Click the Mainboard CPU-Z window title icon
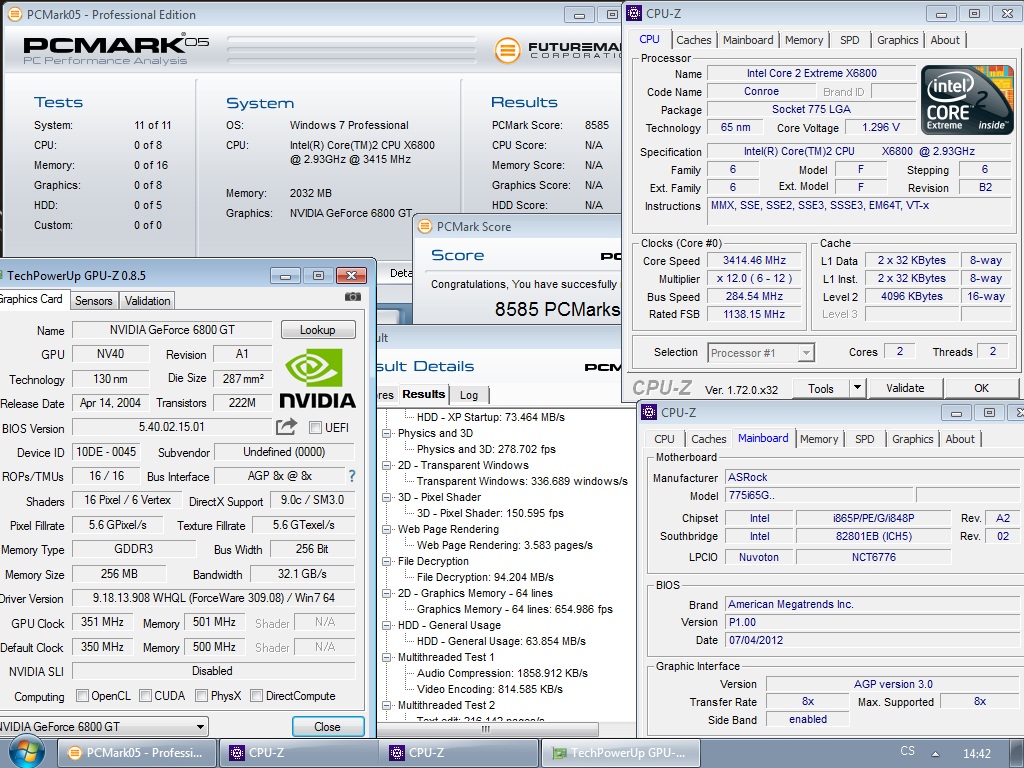The height and width of the screenshot is (768, 1024). tap(649, 412)
